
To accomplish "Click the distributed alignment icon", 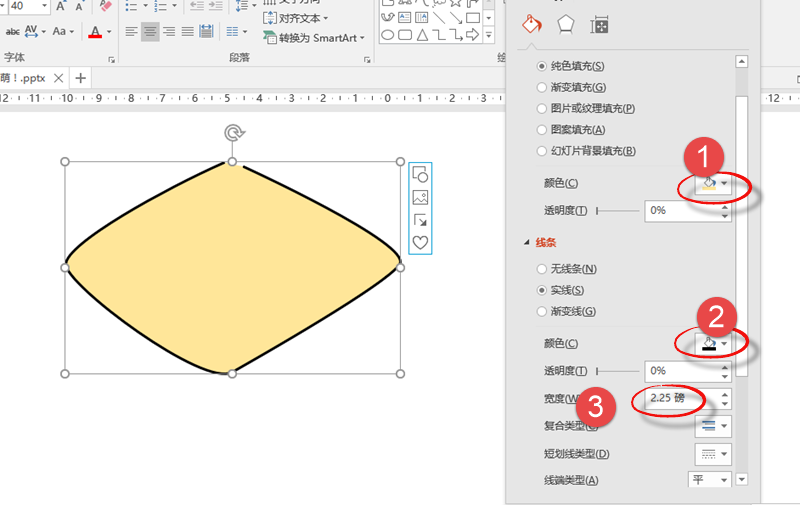I will [206, 32].
